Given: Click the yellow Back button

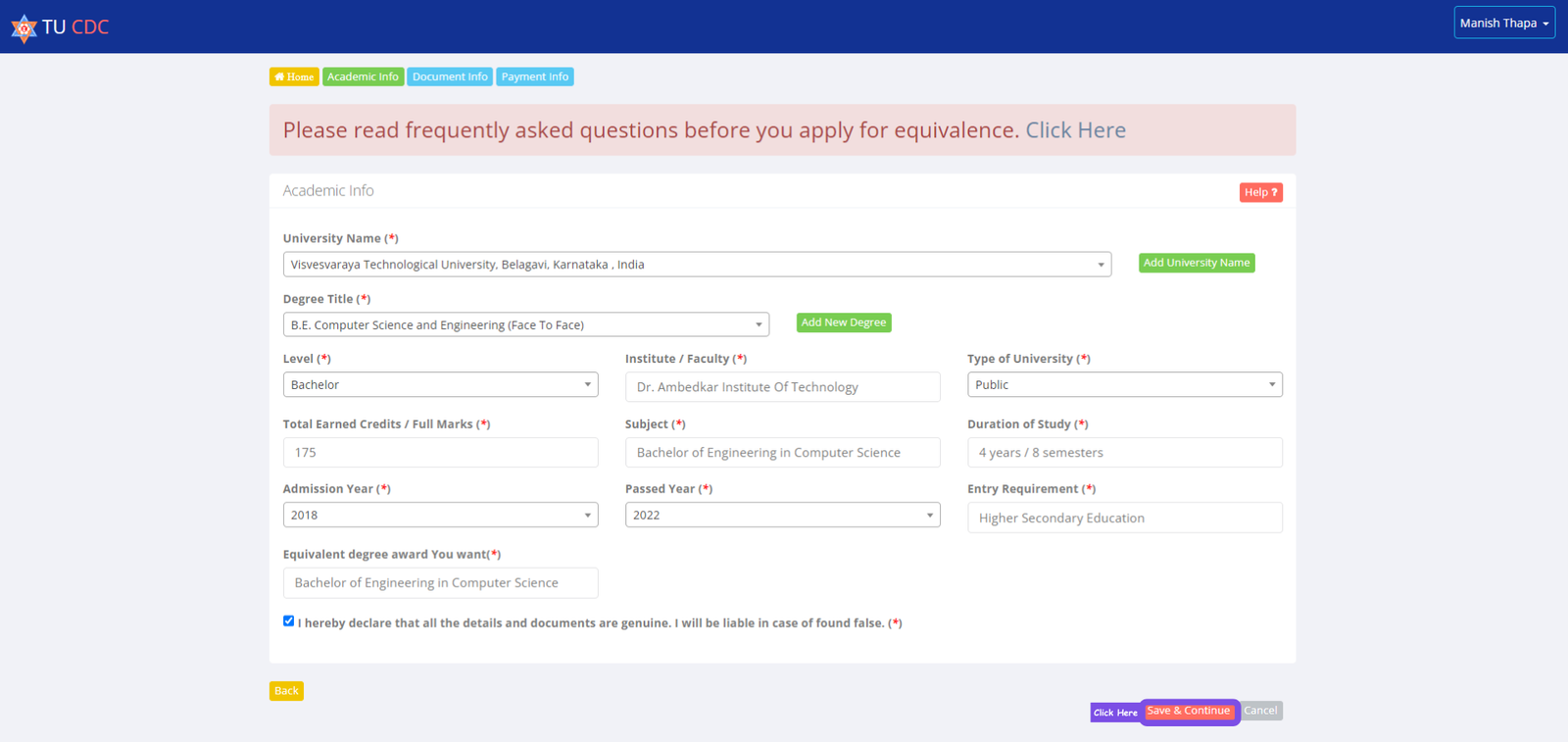Looking at the screenshot, I should pos(286,691).
